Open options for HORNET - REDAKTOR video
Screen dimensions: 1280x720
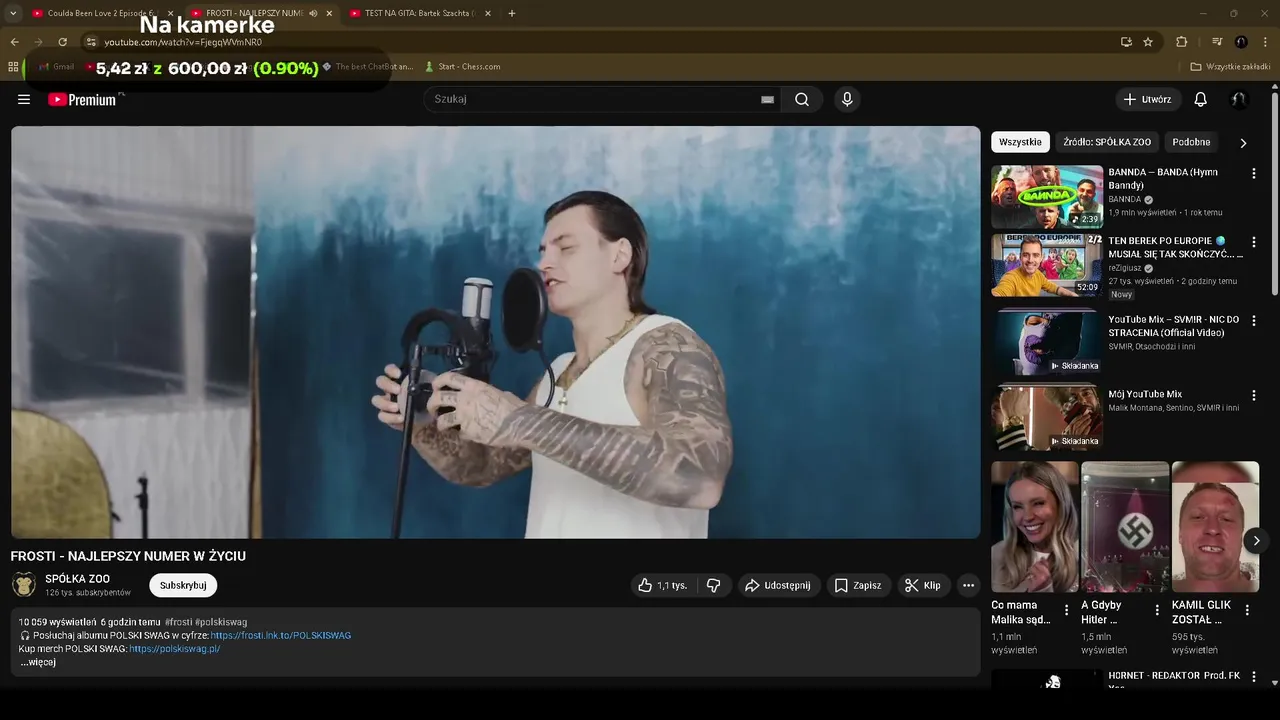pos(1254,677)
